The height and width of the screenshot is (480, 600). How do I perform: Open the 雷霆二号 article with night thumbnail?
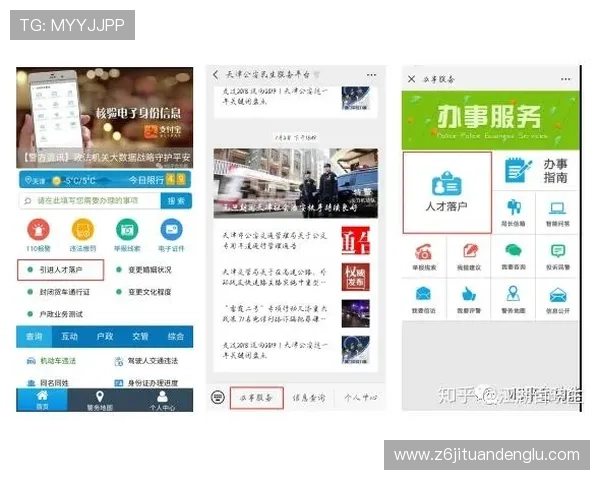(x=295, y=313)
